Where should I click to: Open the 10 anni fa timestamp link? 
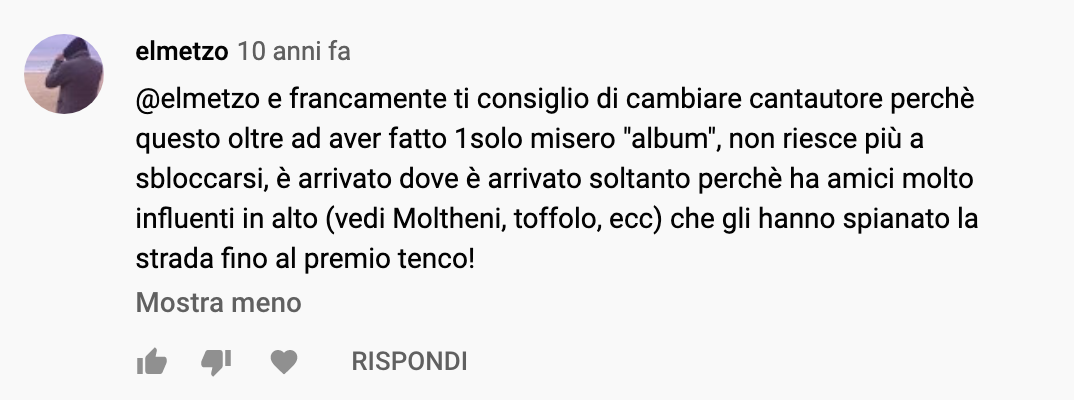[294, 51]
